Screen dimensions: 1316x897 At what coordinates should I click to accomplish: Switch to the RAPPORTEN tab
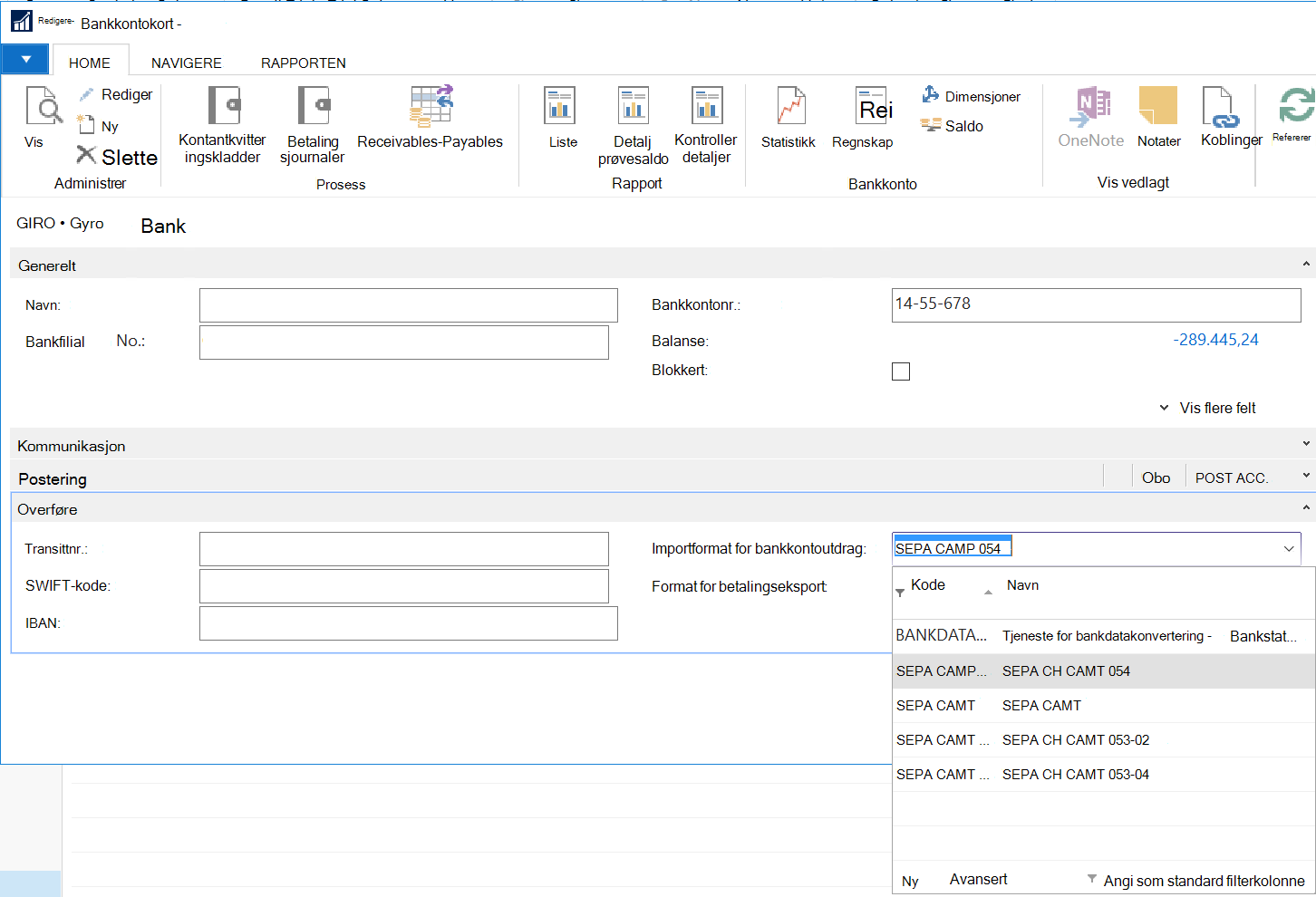[x=304, y=63]
